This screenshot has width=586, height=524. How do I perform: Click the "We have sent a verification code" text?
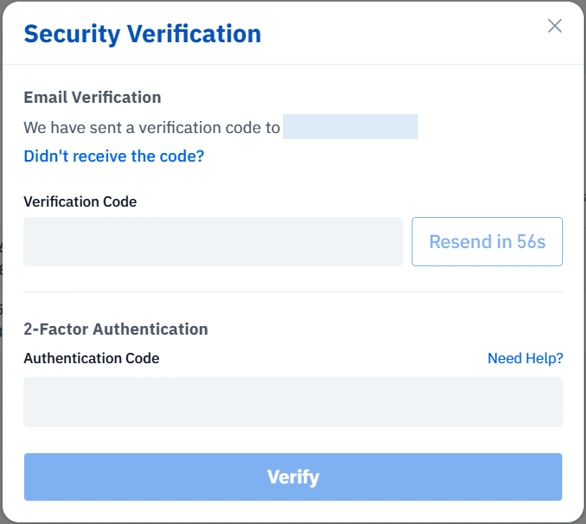tap(152, 127)
